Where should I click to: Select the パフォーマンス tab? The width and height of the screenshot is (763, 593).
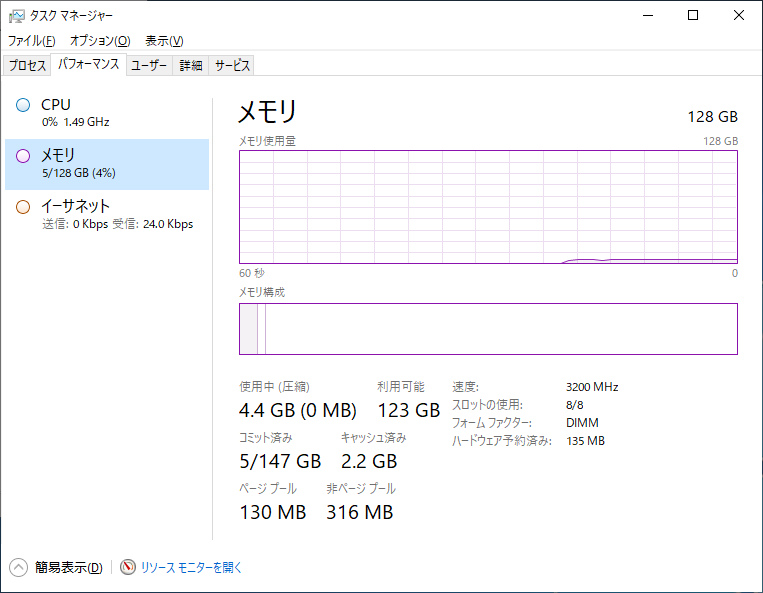(x=88, y=65)
